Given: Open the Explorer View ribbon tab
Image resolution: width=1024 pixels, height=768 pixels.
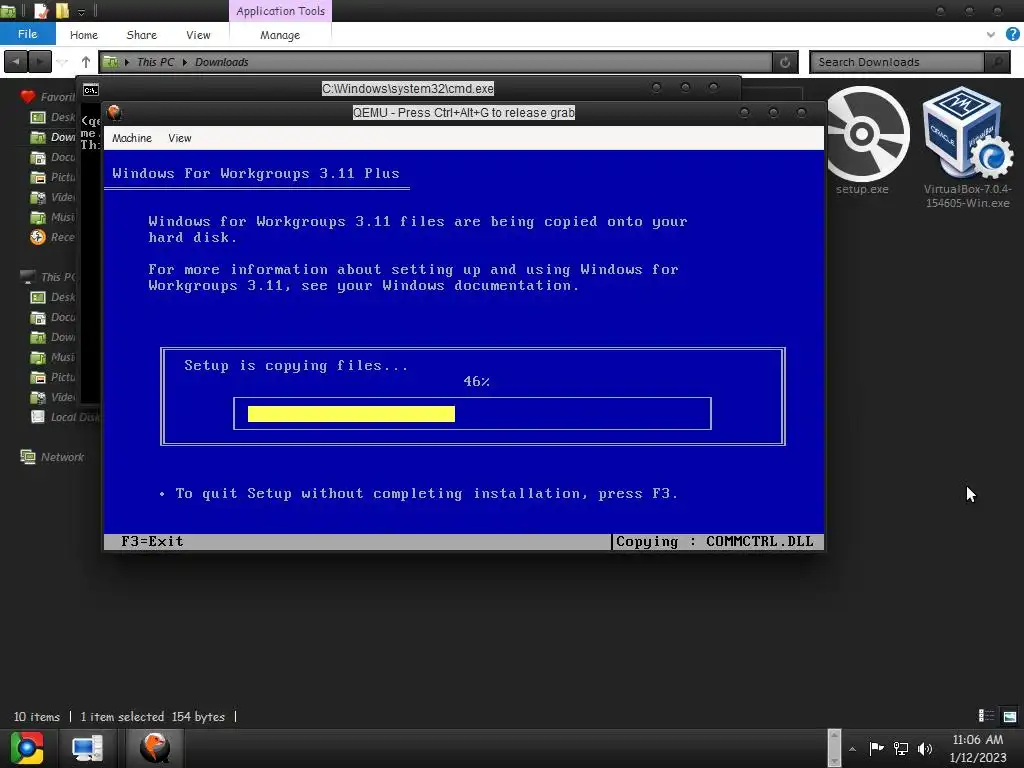Looking at the screenshot, I should coord(198,35).
